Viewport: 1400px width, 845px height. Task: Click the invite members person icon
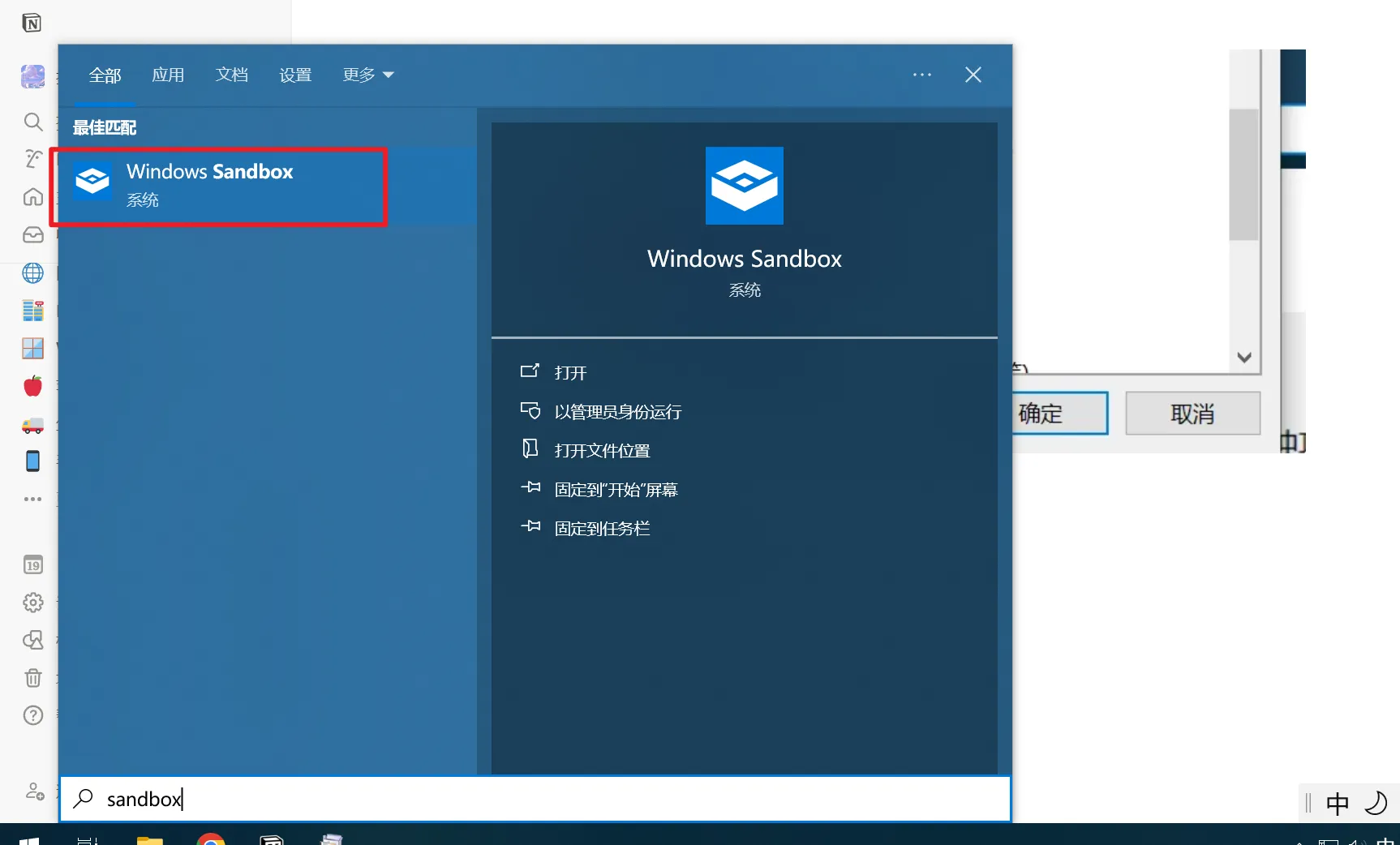(34, 791)
